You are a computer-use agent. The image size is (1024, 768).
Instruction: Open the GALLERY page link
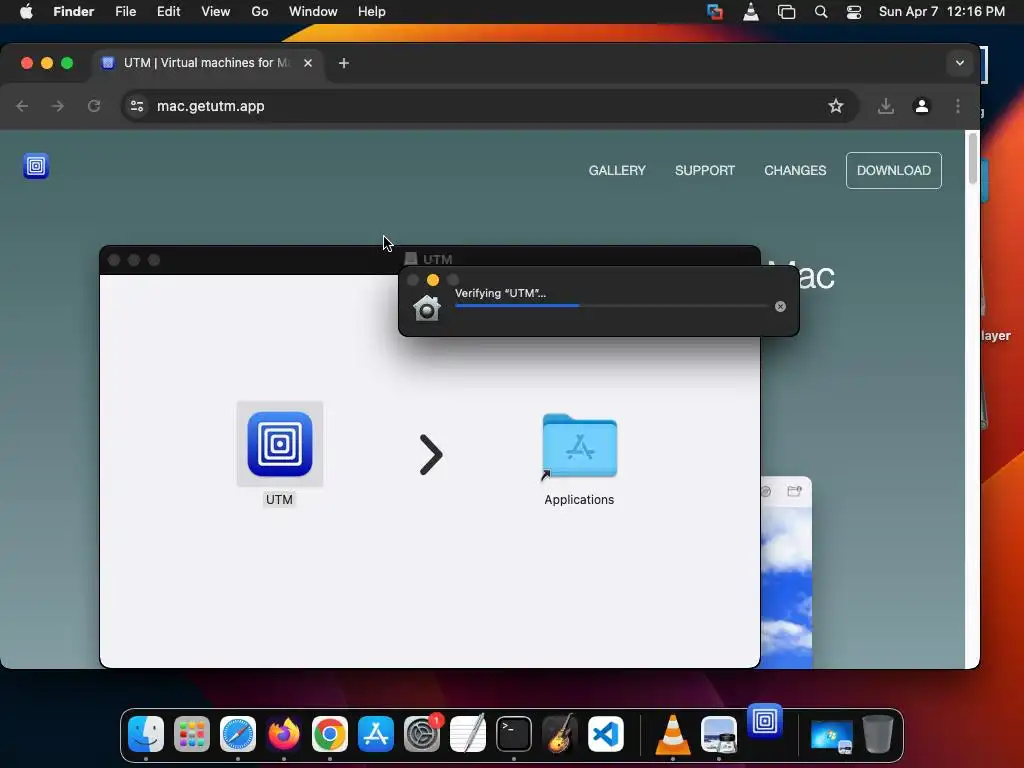tap(616, 170)
